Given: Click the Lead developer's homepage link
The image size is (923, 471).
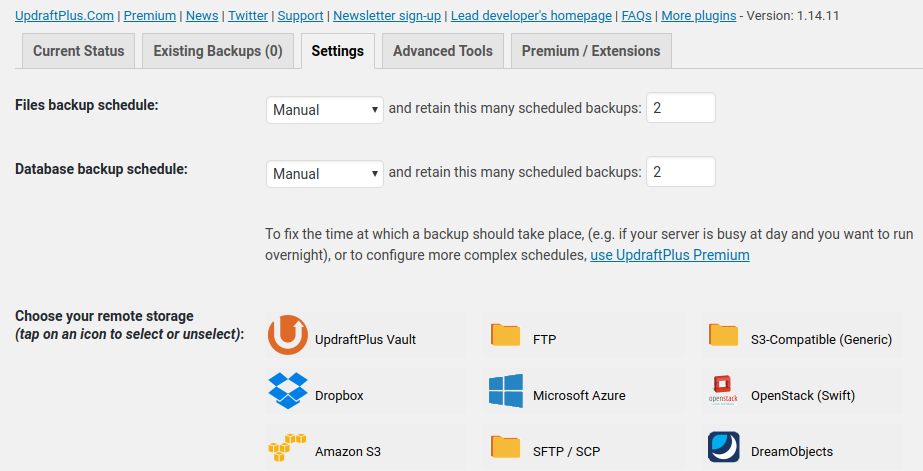Looking at the screenshot, I should [x=531, y=16].
